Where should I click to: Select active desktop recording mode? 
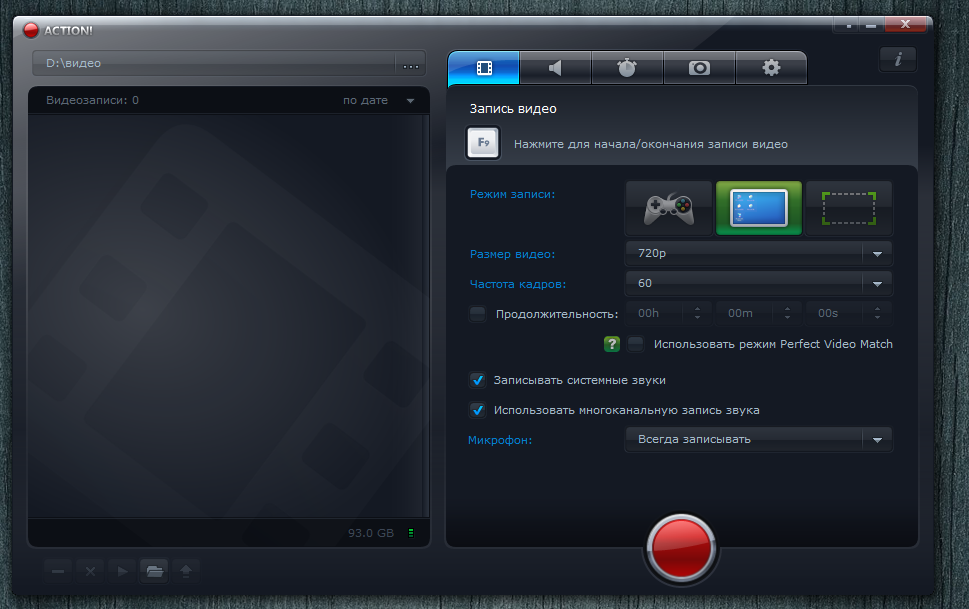click(x=758, y=208)
